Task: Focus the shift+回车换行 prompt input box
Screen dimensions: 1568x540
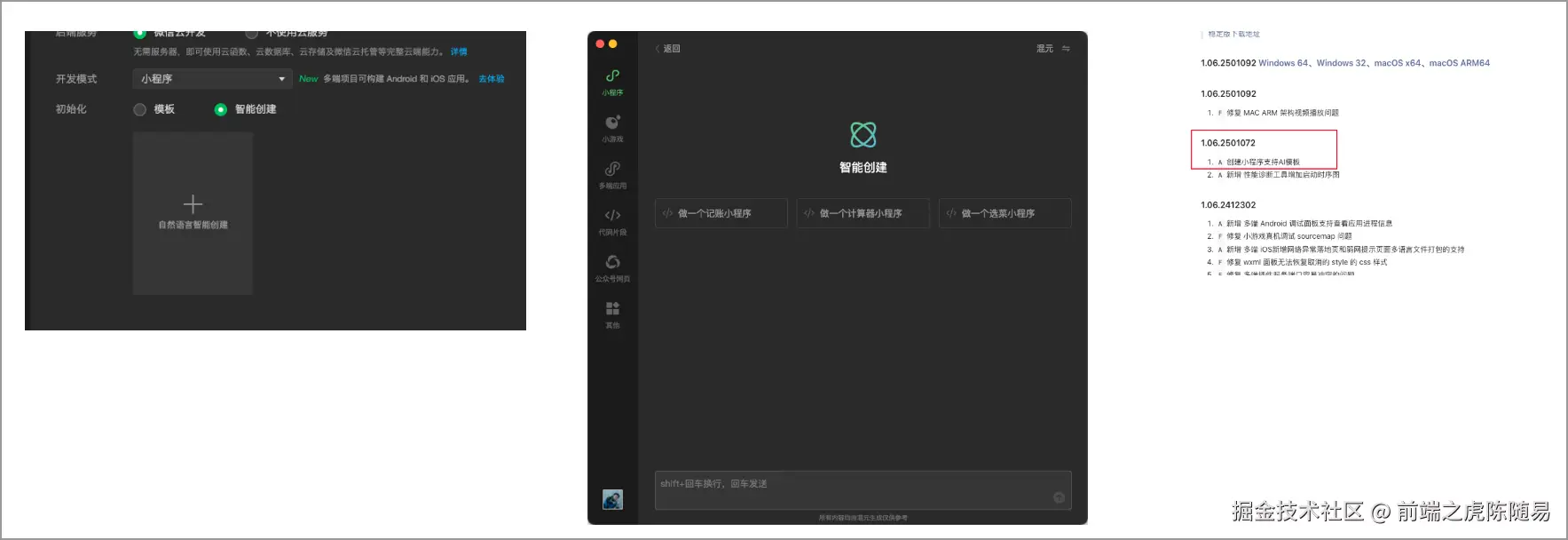Action: pyautogui.click(x=863, y=490)
